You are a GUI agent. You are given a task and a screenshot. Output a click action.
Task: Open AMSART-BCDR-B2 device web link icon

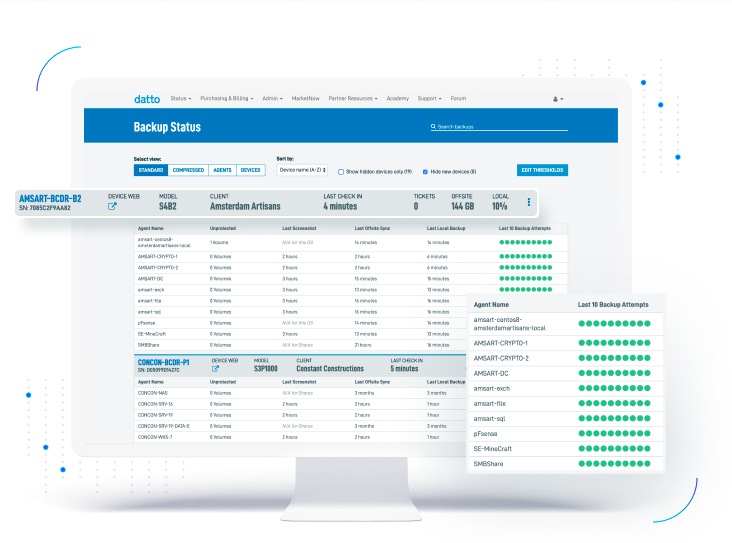point(112,206)
